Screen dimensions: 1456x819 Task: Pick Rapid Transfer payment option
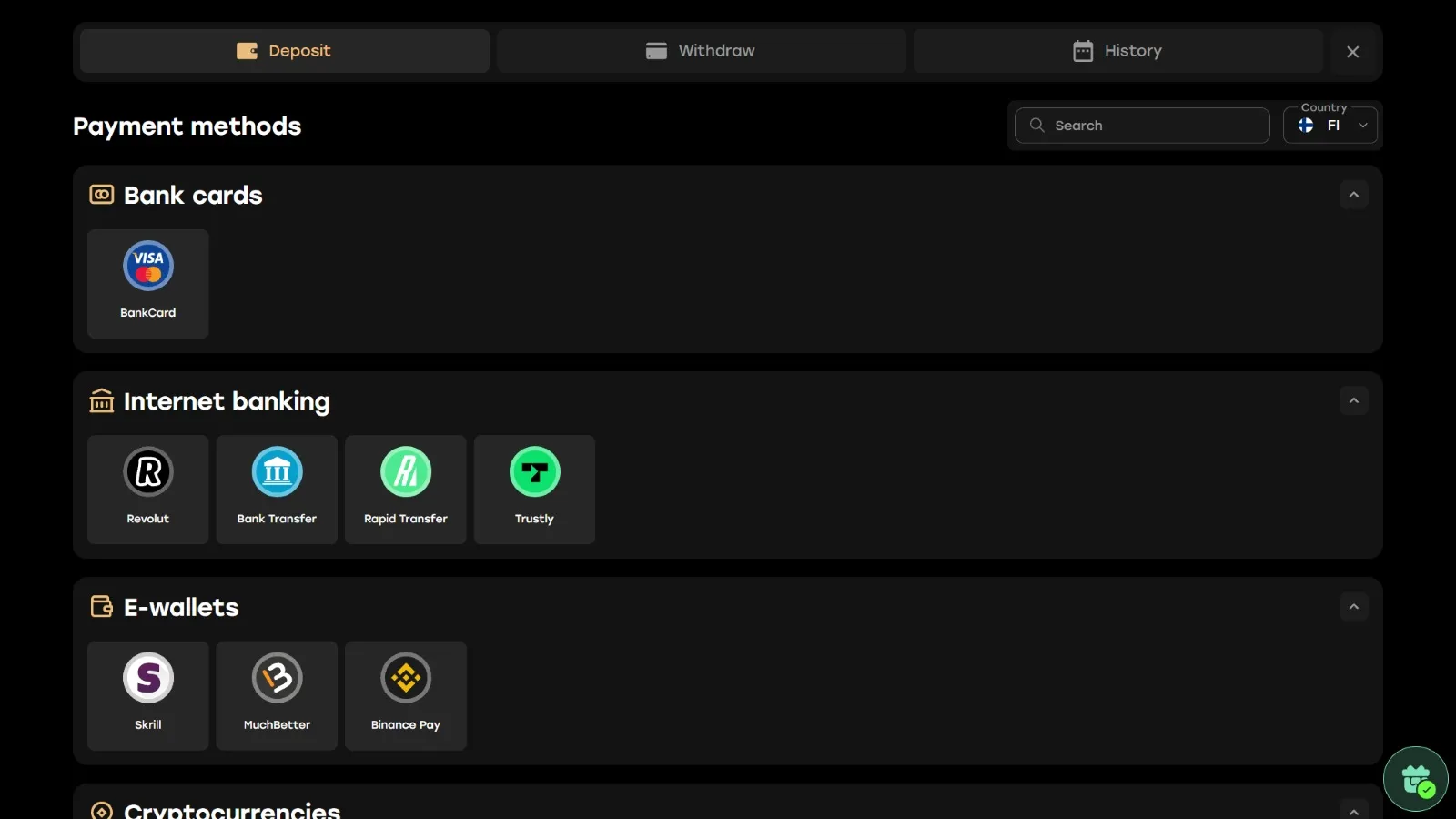[405, 489]
